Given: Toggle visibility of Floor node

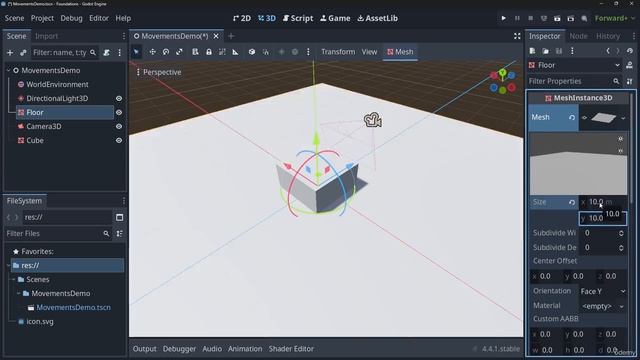Looking at the screenshot, I should [119, 112].
